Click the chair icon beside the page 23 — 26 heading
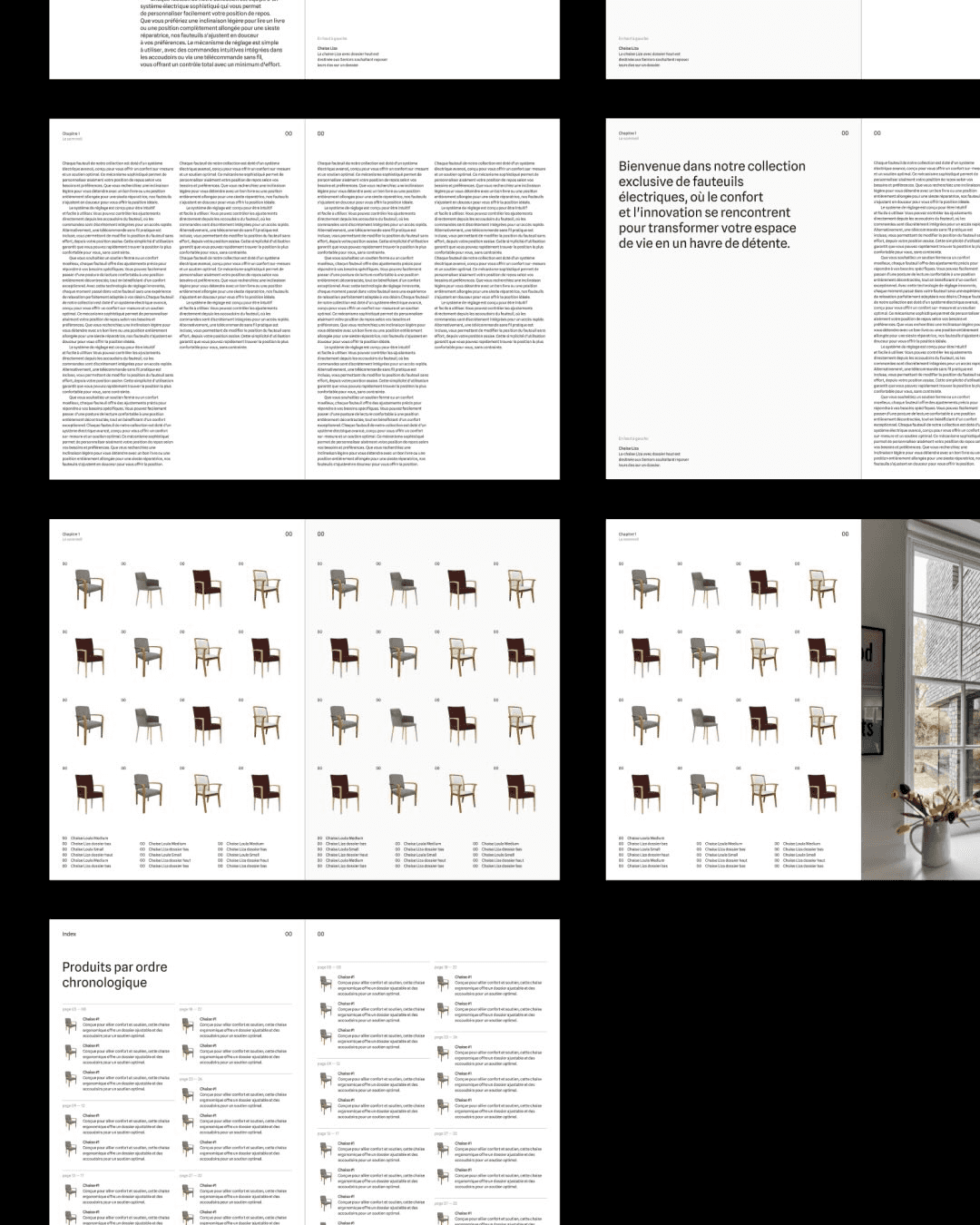Viewport: 980px width, 1225px height. (x=188, y=1094)
